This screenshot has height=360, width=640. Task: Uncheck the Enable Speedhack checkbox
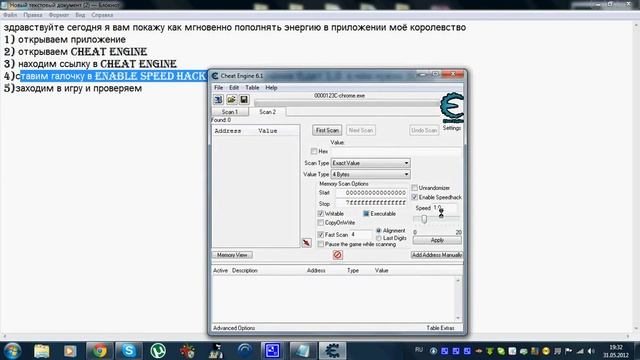(x=415, y=197)
